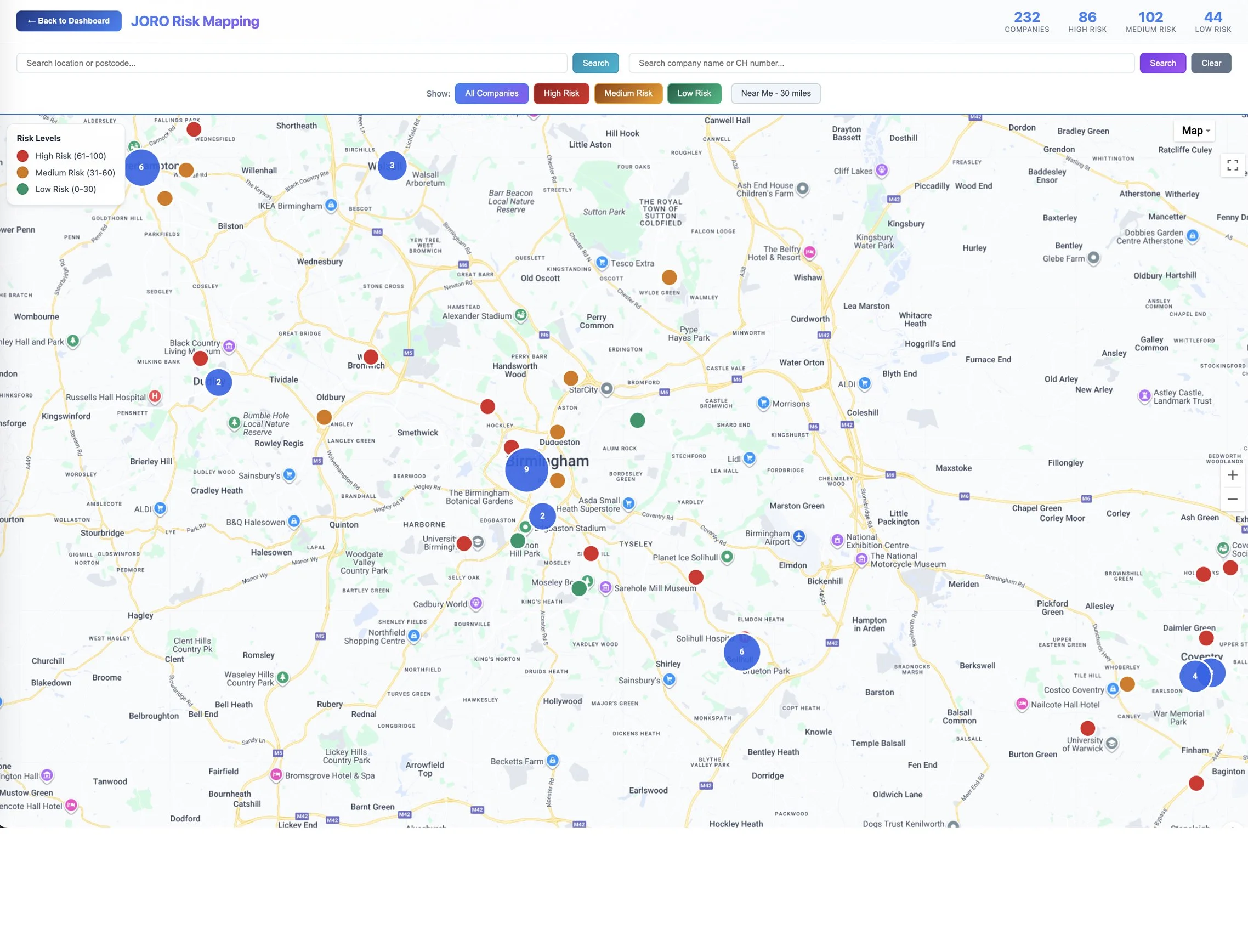Enable the Near Me - 30 miles filter

coord(775,93)
